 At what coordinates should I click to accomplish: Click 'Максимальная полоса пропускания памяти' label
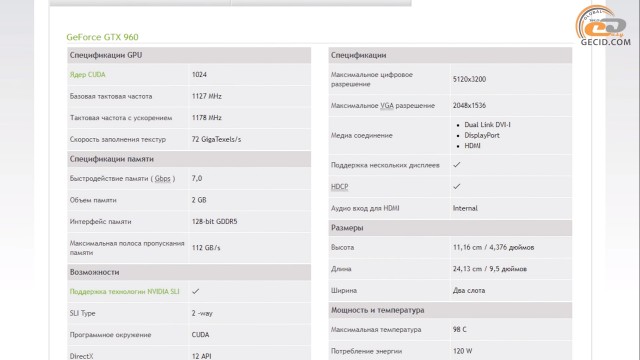point(127,248)
